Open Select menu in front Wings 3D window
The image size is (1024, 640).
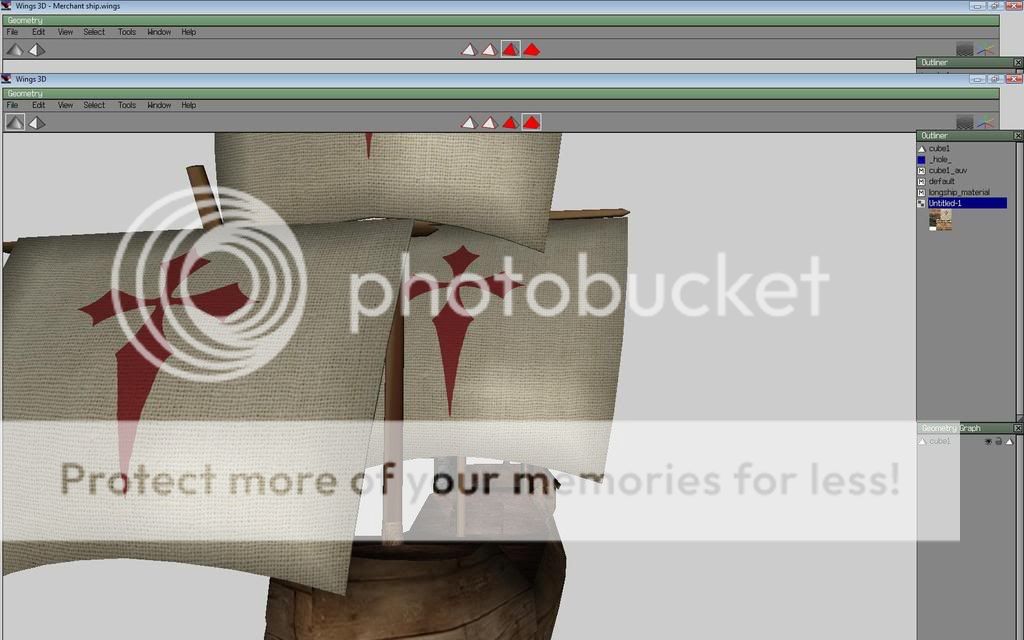pyautogui.click(x=94, y=105)
